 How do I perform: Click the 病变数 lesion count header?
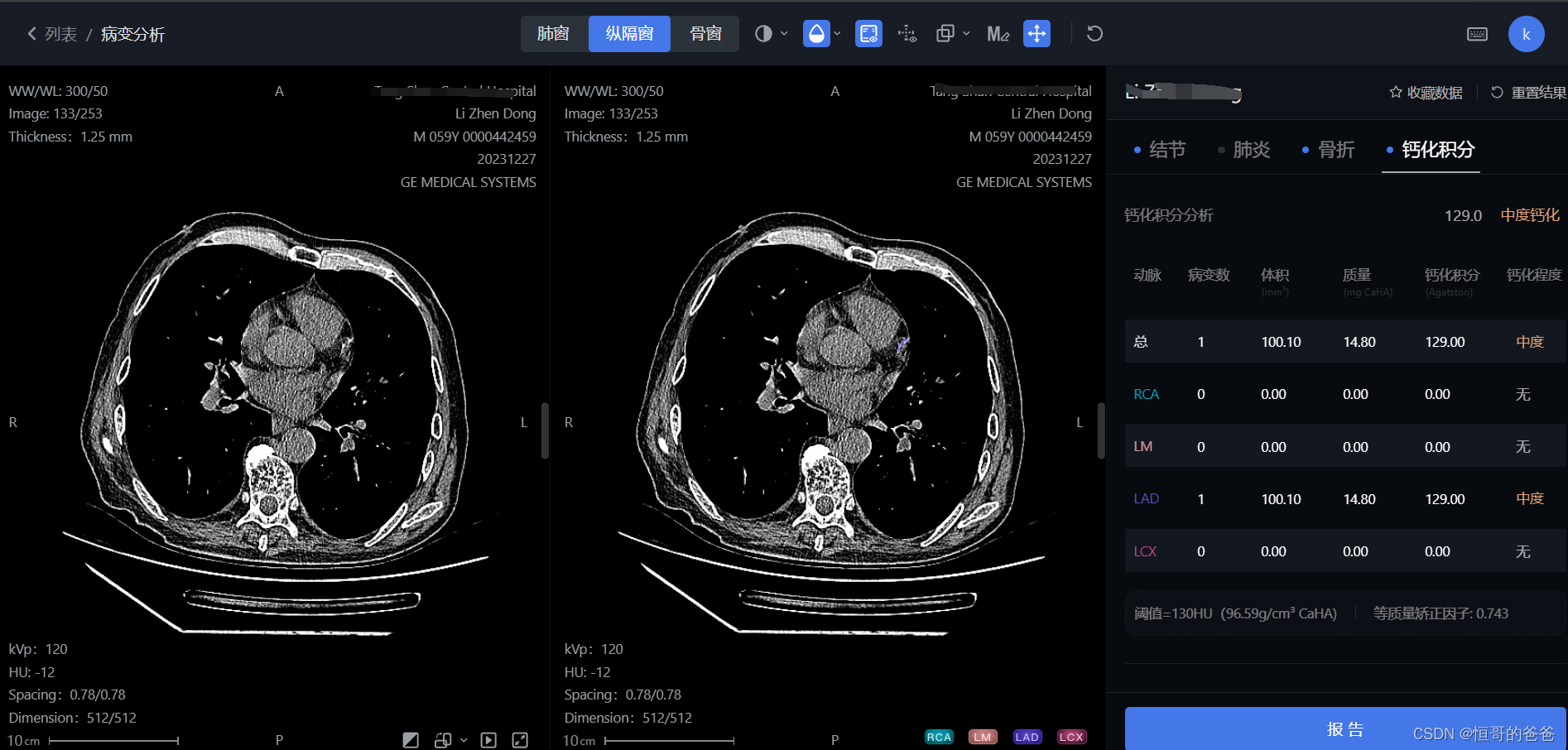pyautogui.click(x=1209, y=275)
